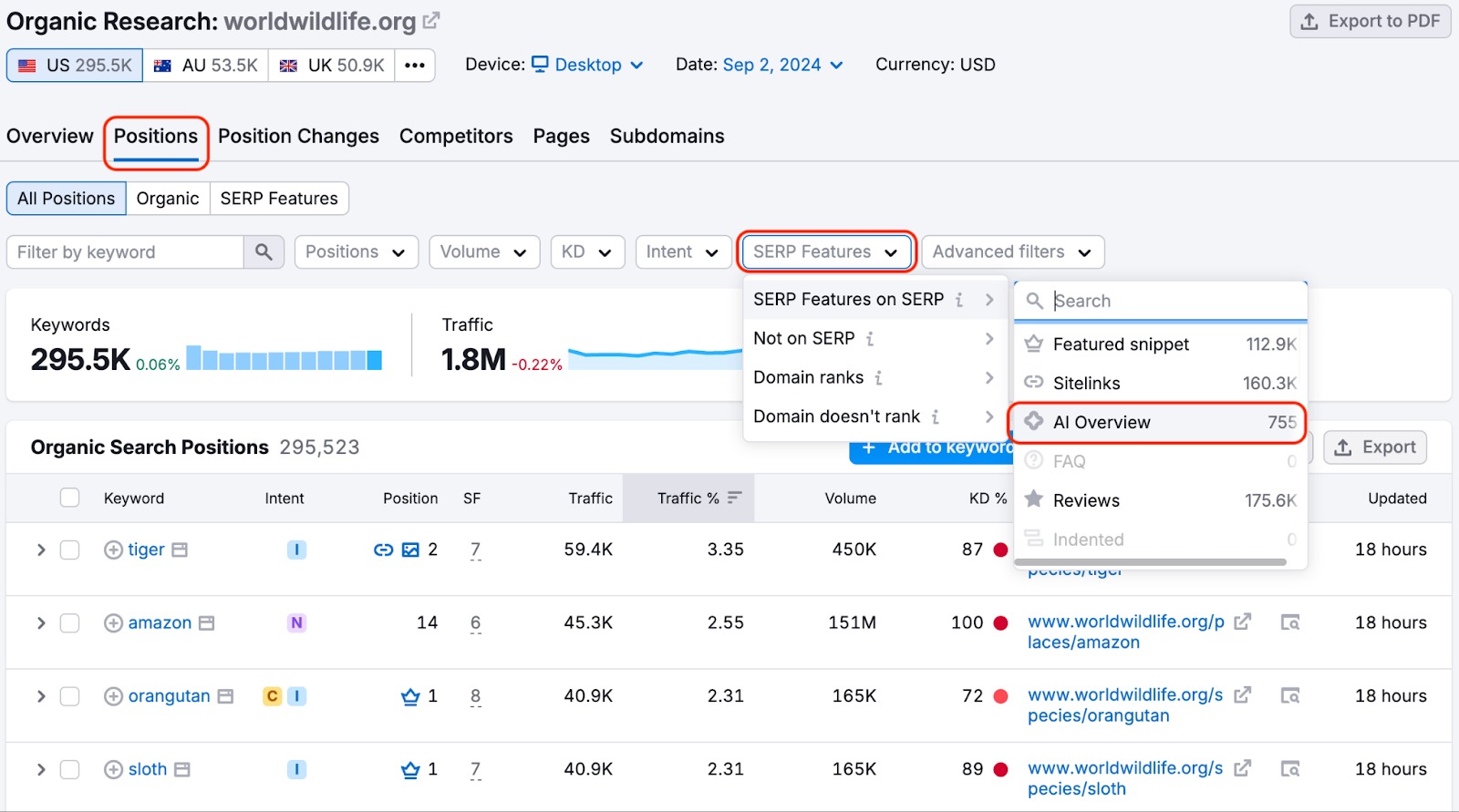The height and width of the screenshot is (812, 1459).
Task: Expand the amazon keyword row
Action: point(40,623)
